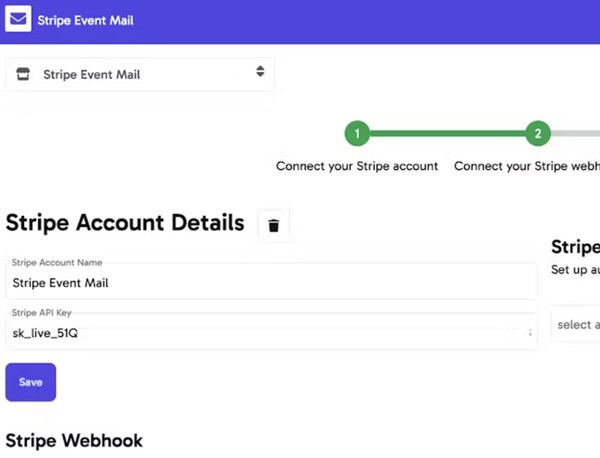The width and height of the screenshot is (600, 458).
Task: Click the Save button
Action: [x=30, y=382]
